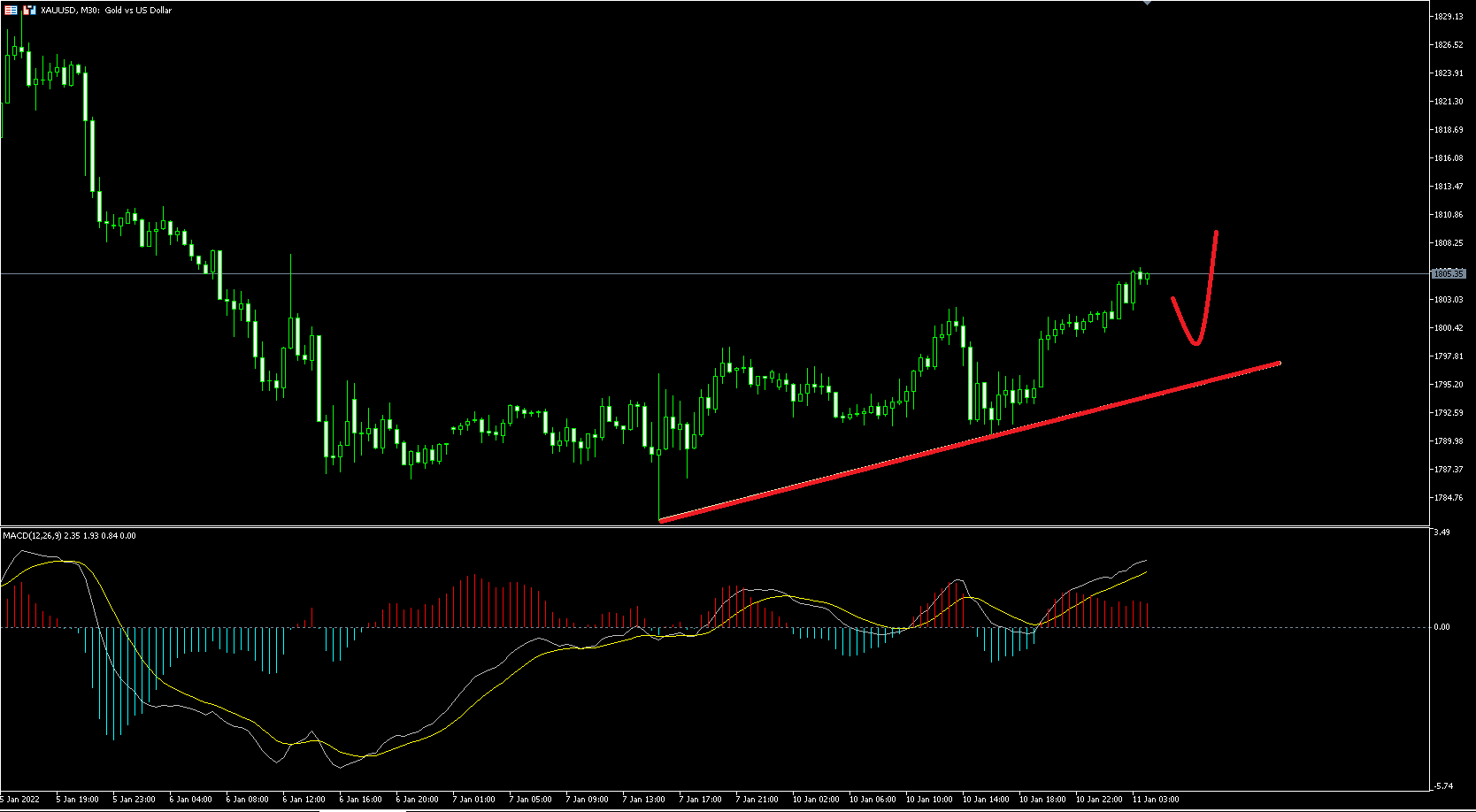The height and width of the screenshot is (812, 1476).
Task: Click the '7 Jan 13:00' time label
Action: click(x=644, y=800)
